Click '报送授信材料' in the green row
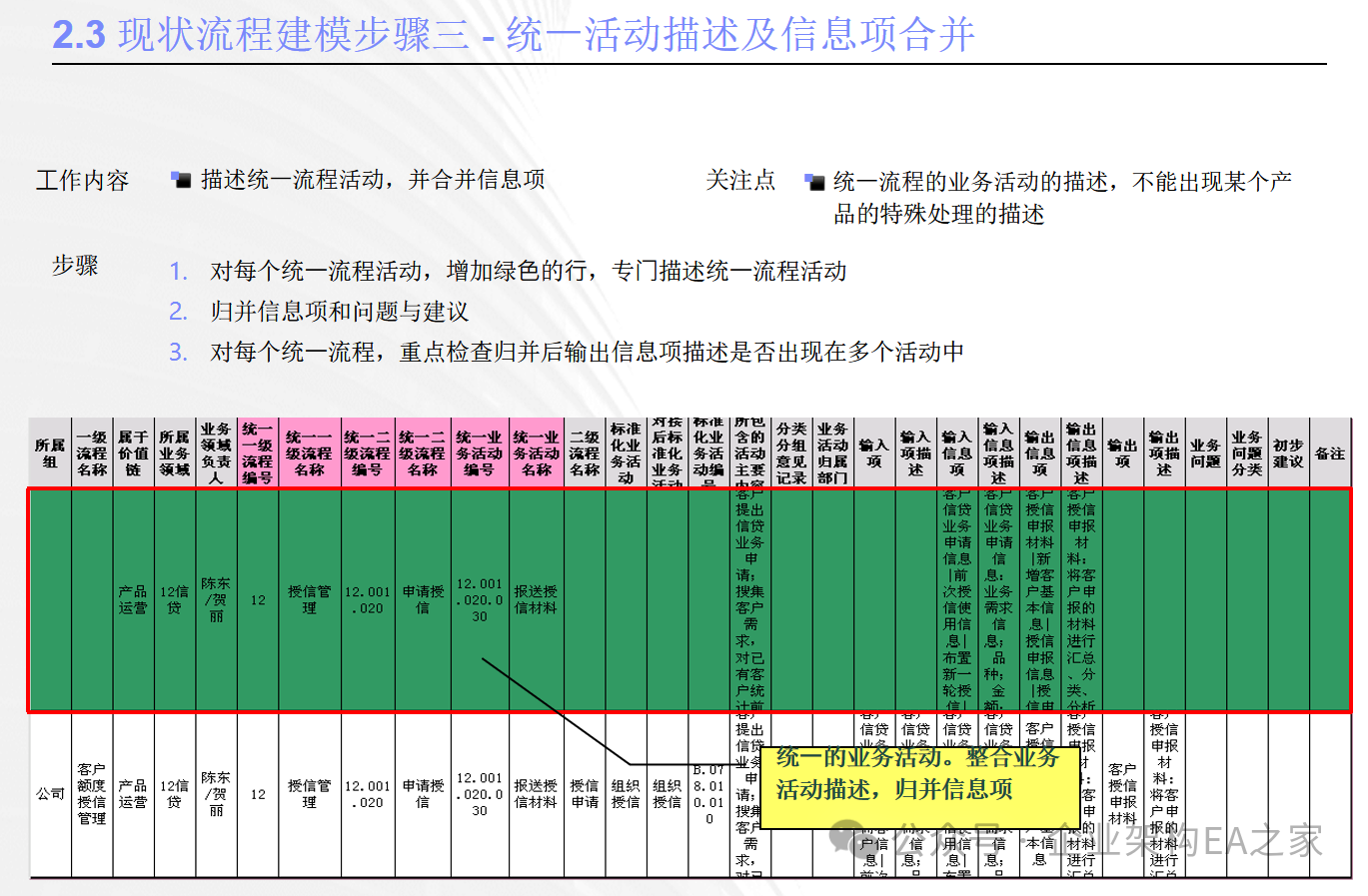Viewport: 1368px width, 896px height. 537,599
